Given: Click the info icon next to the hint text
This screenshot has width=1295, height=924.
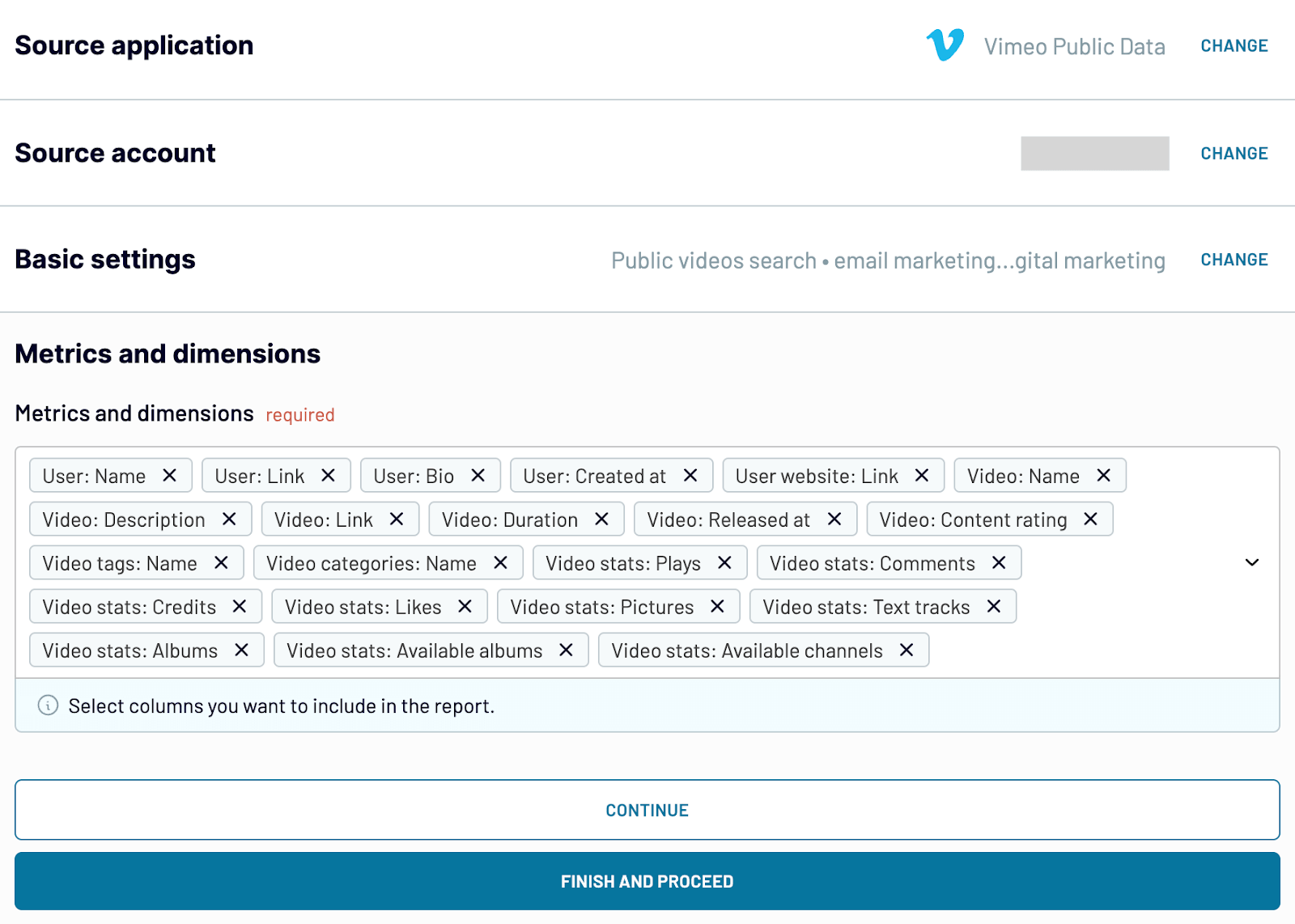Looking at the screenshot, I should point(49,706).
